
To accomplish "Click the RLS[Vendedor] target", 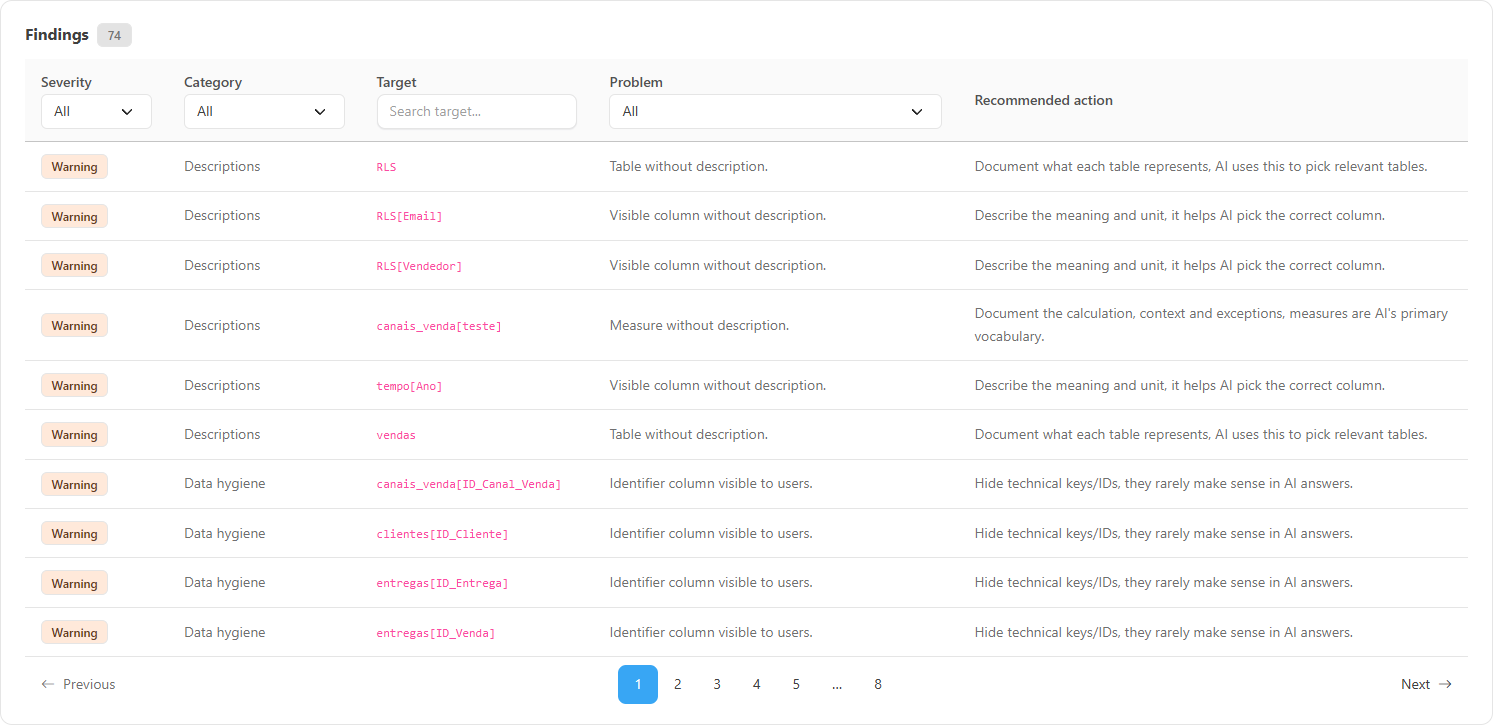I will [419, 266].
